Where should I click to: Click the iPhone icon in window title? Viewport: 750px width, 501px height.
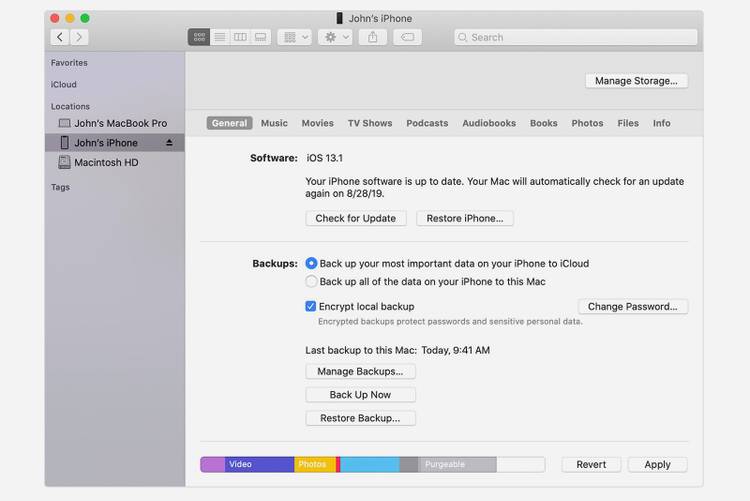340,18
